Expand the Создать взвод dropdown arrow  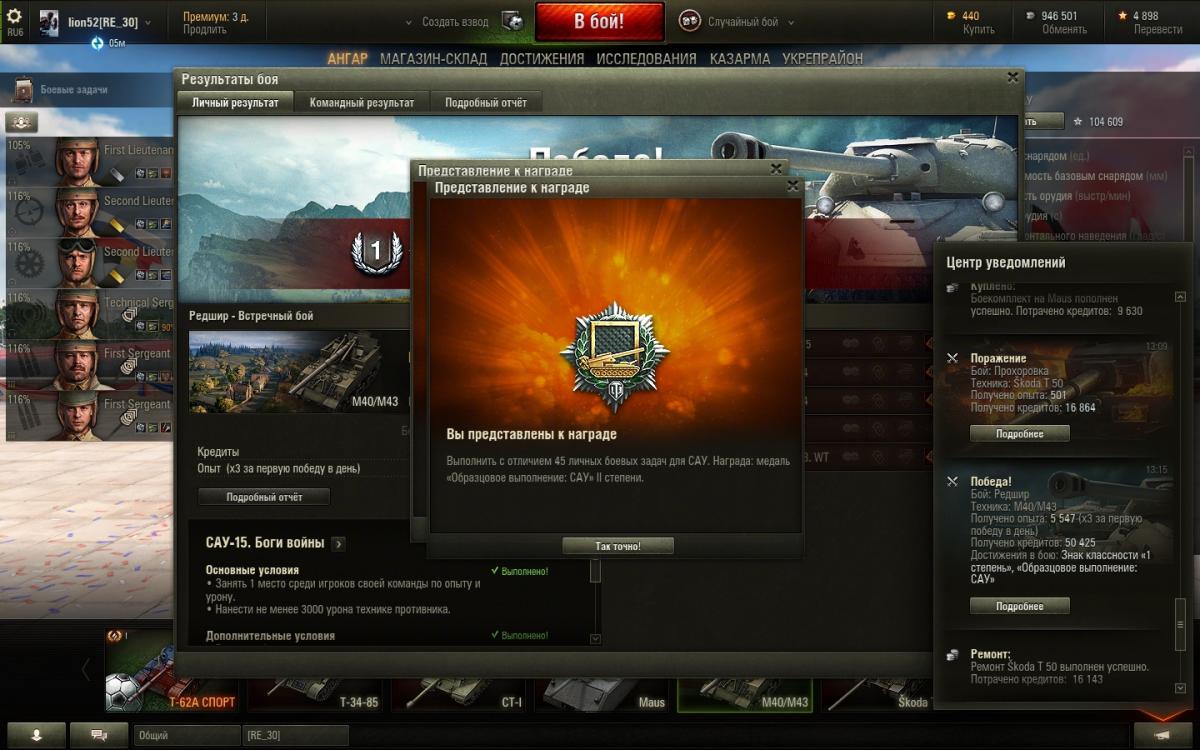[408, 22]
